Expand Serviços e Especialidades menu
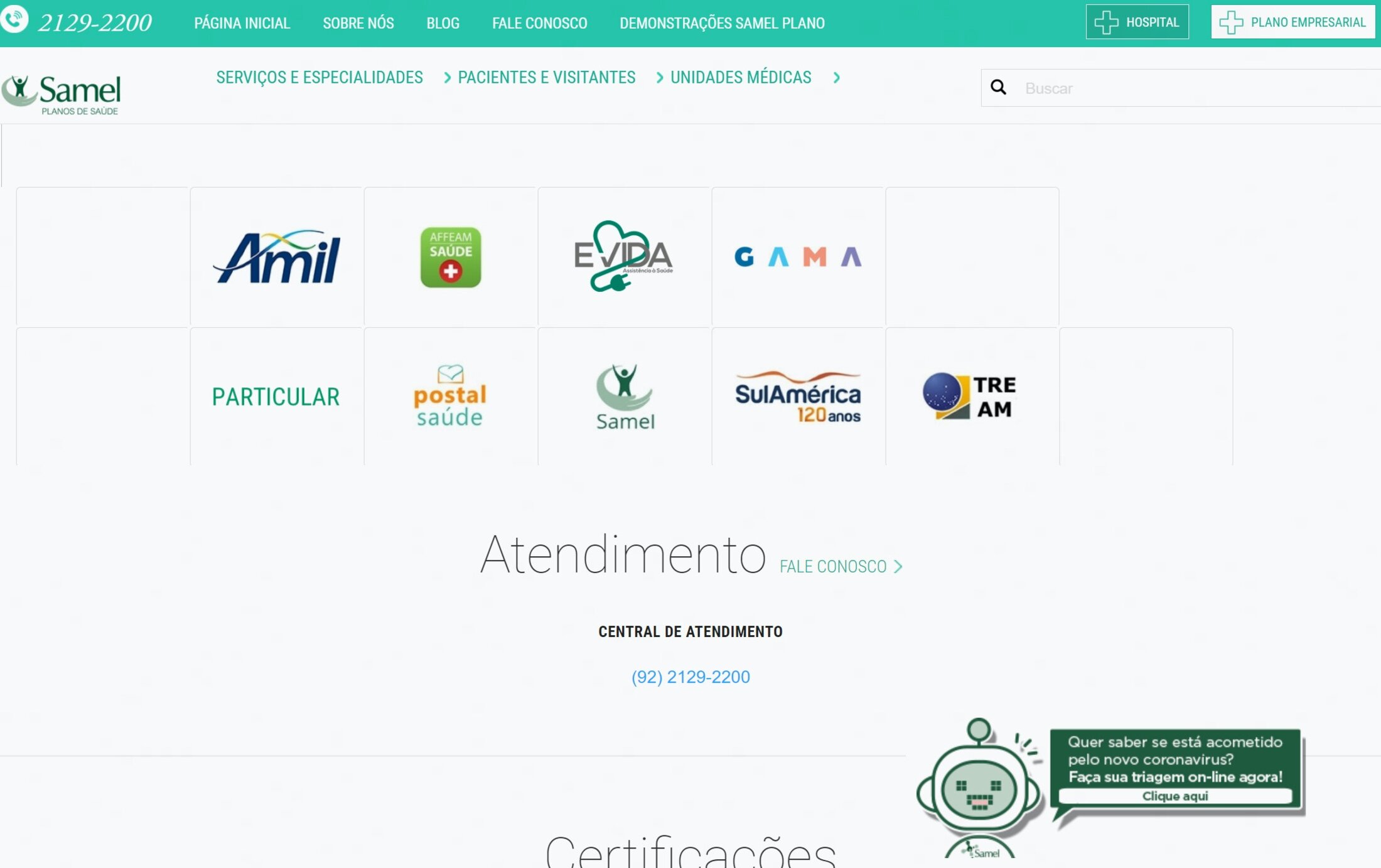 pos(320,77)
